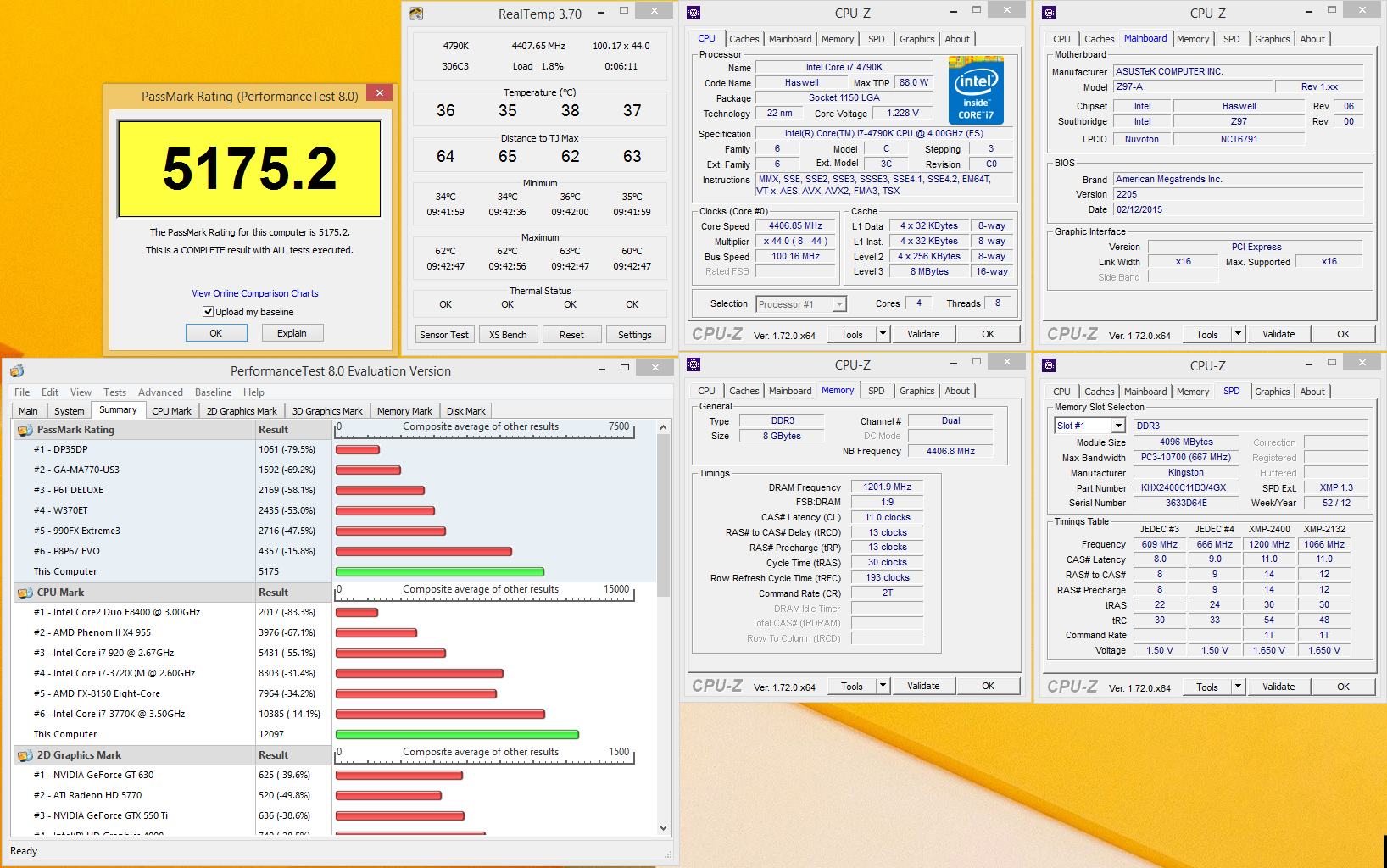Click Validate in the CPU-Z SPD window
Viewport: 1387px width, 868px height.
coord(1278,687)
